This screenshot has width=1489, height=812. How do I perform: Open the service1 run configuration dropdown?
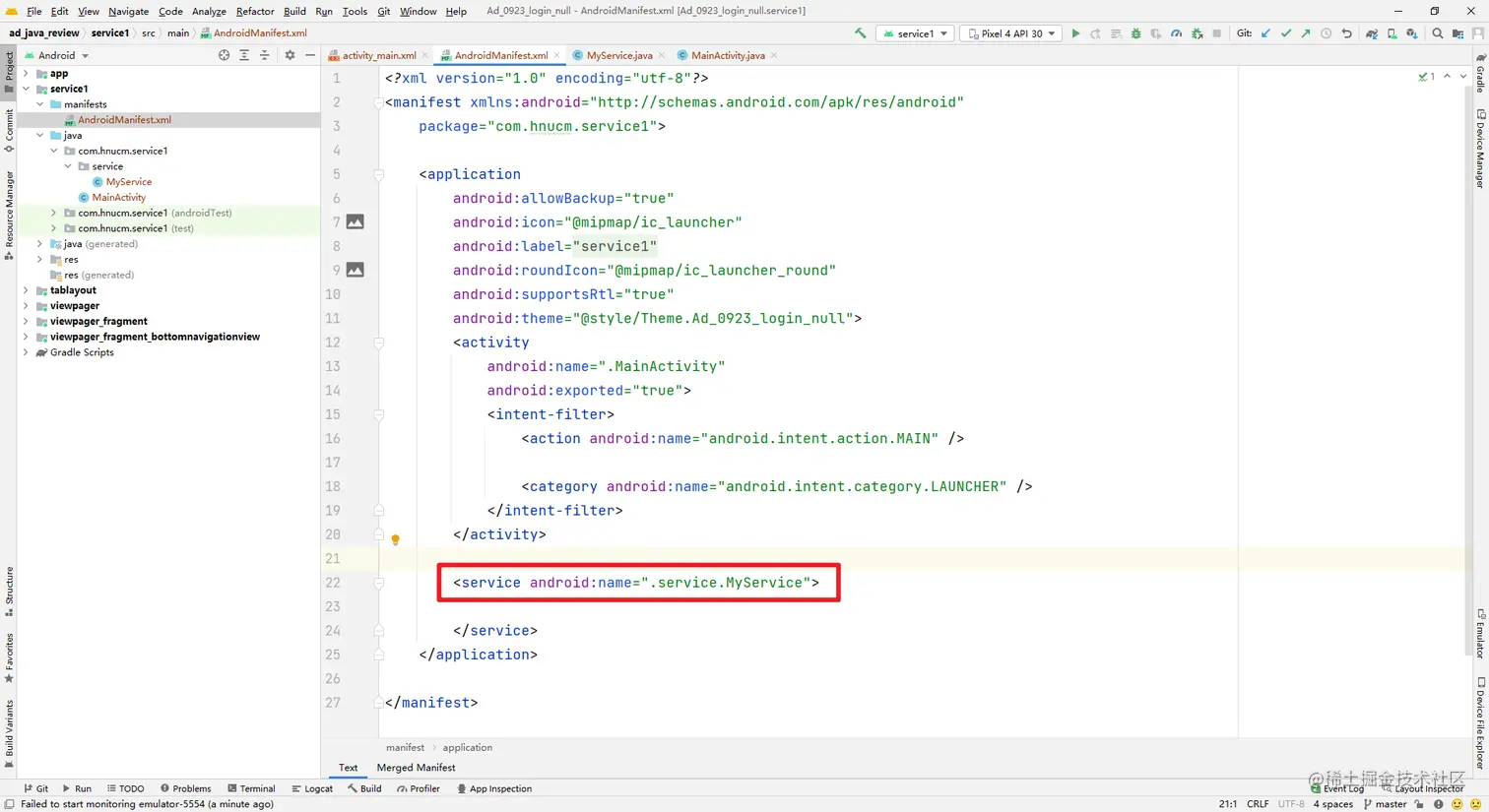tap(916, 33)
